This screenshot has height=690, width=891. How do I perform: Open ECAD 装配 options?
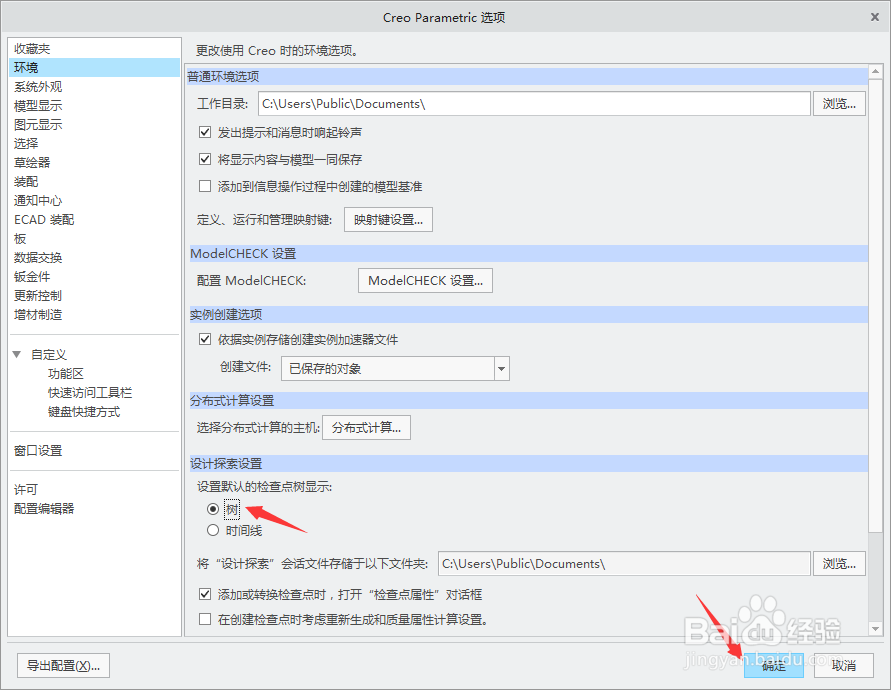tap(44, 219)
